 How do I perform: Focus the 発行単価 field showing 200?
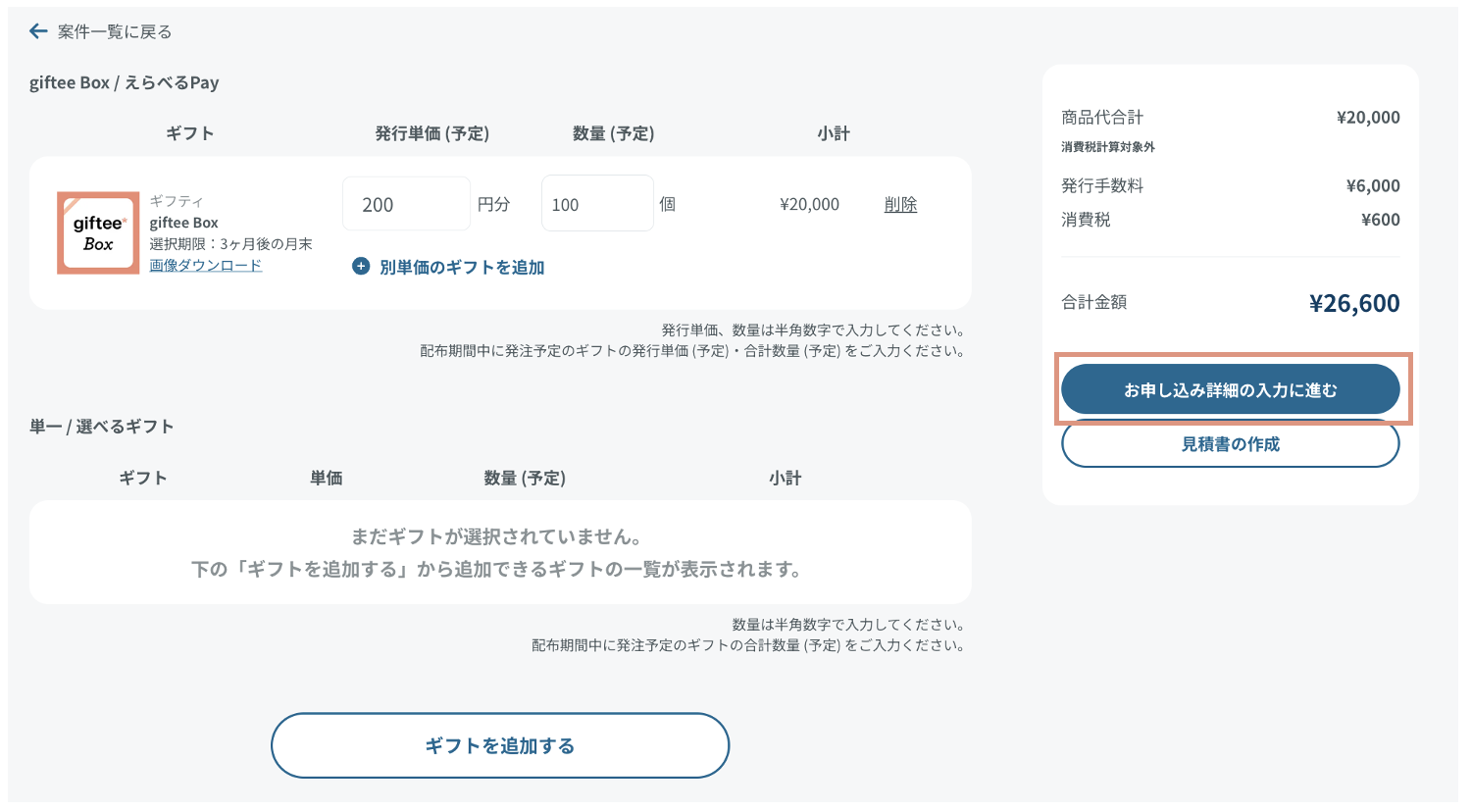click(x=405, y=204)
